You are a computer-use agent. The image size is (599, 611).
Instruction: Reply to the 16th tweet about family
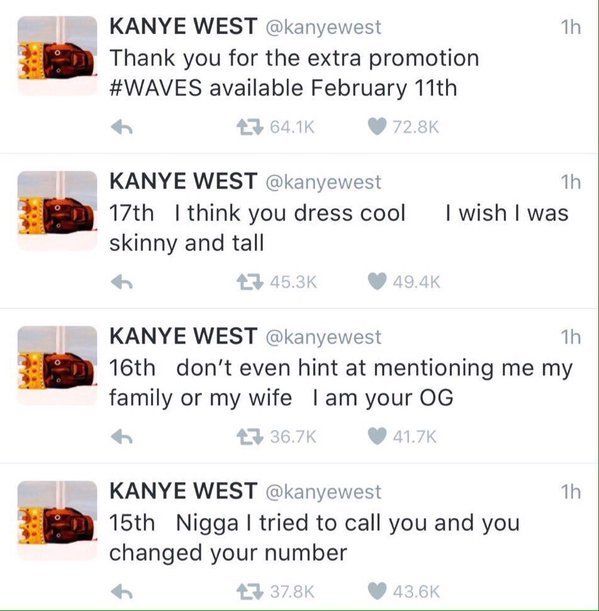pos(122,436)
